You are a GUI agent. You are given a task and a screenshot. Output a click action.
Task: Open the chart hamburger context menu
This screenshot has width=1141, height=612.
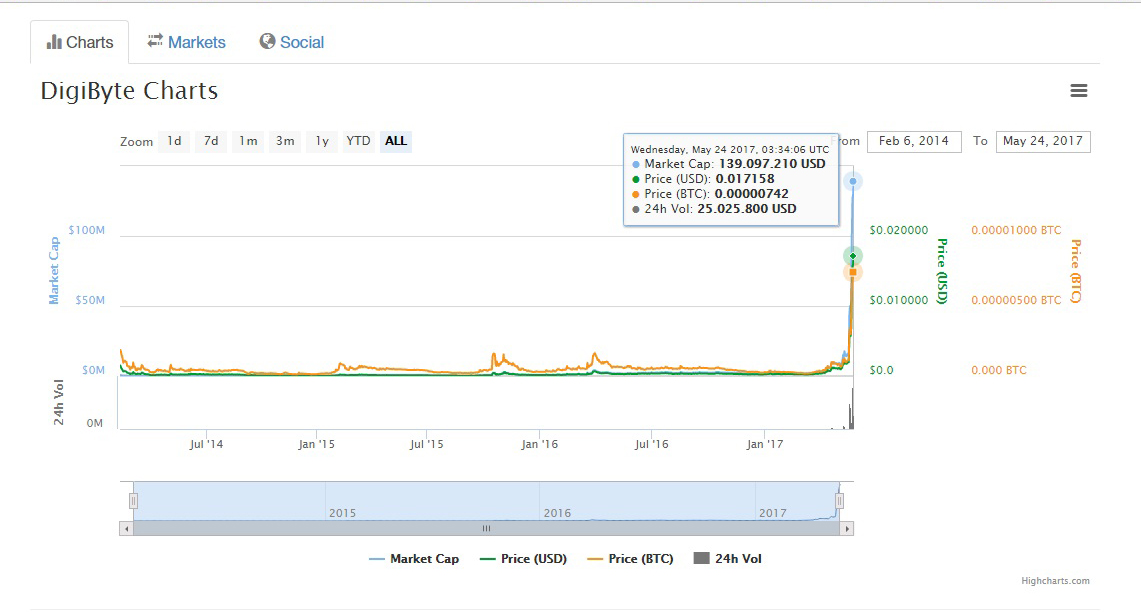(1078, 90)
